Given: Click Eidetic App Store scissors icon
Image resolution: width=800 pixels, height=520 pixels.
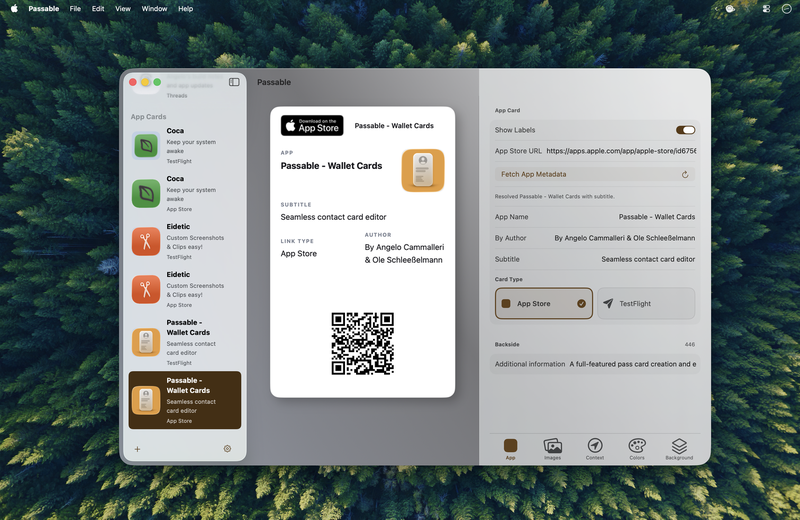Looking at the screenshot, I should click(x=146, y=289).
